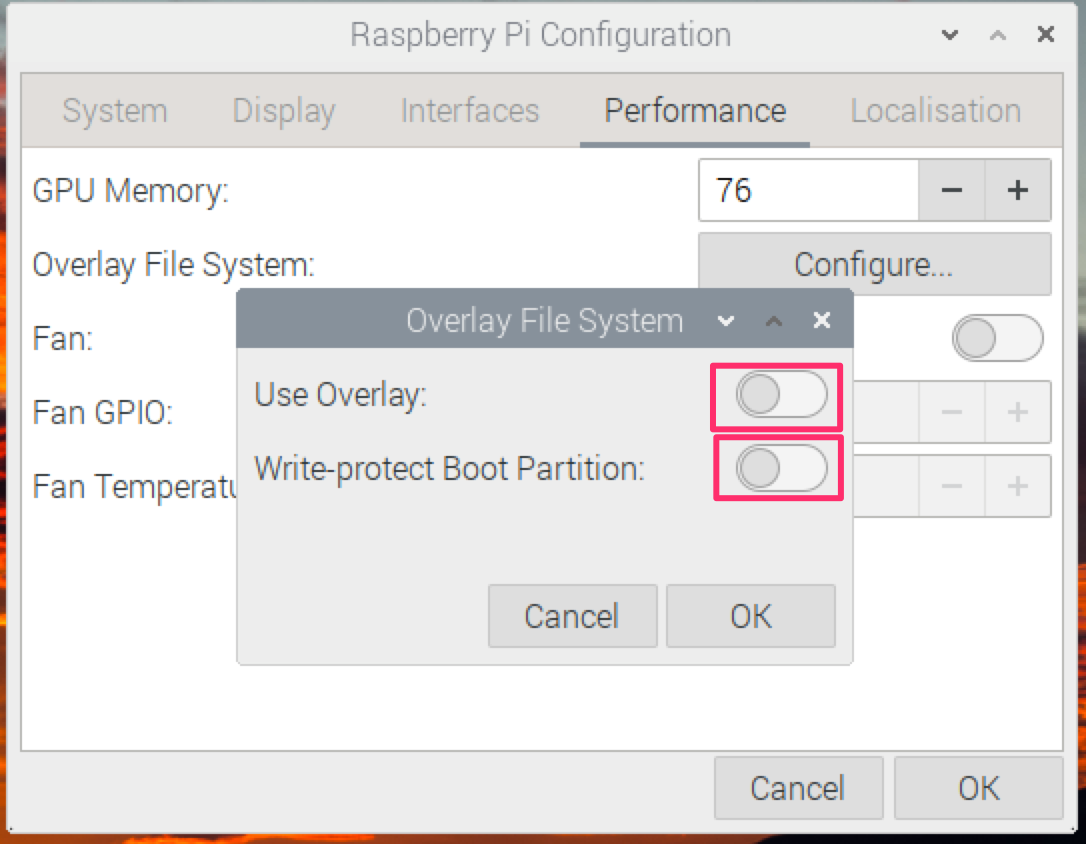Screen dimensions: 1086x844
Task: Enable Write-protect Boot Partition switch
Action: click(x=781, y=468)
